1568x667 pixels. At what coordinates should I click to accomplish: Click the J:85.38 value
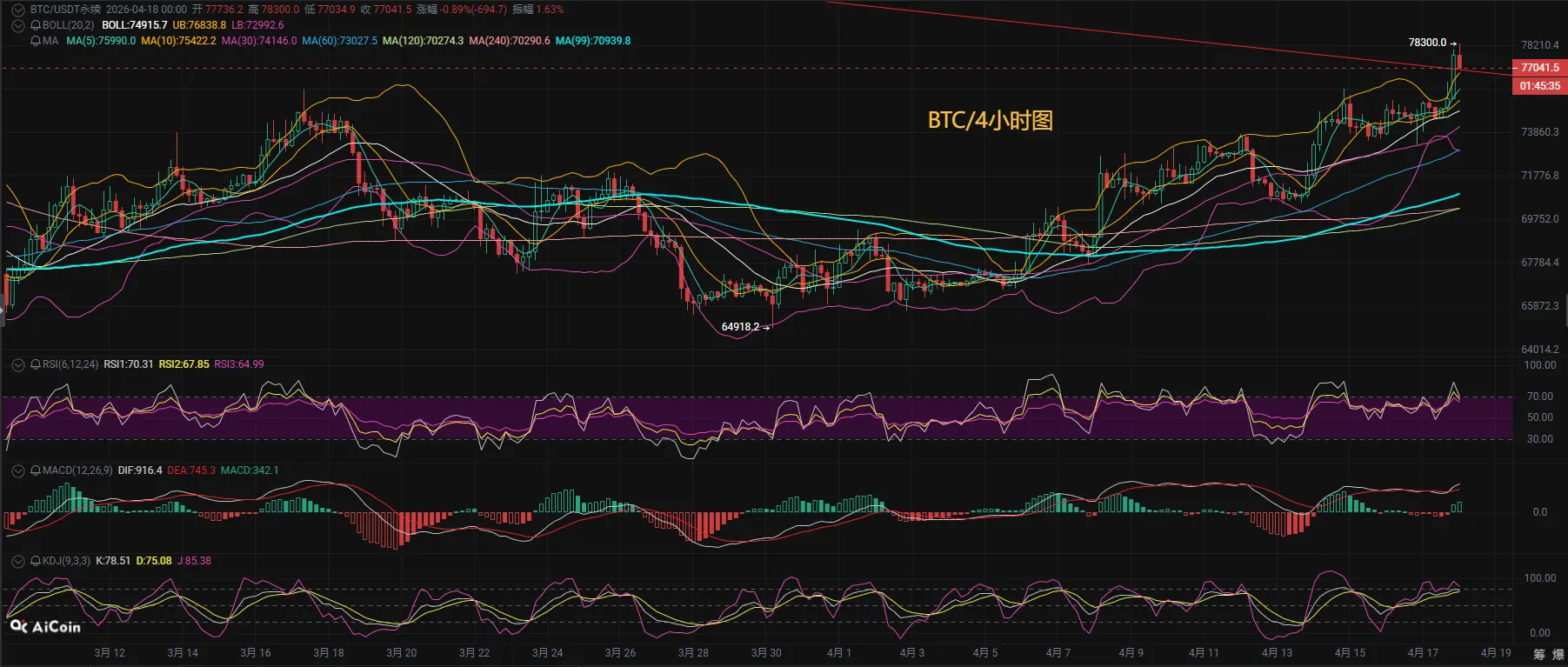coord(194,561)
